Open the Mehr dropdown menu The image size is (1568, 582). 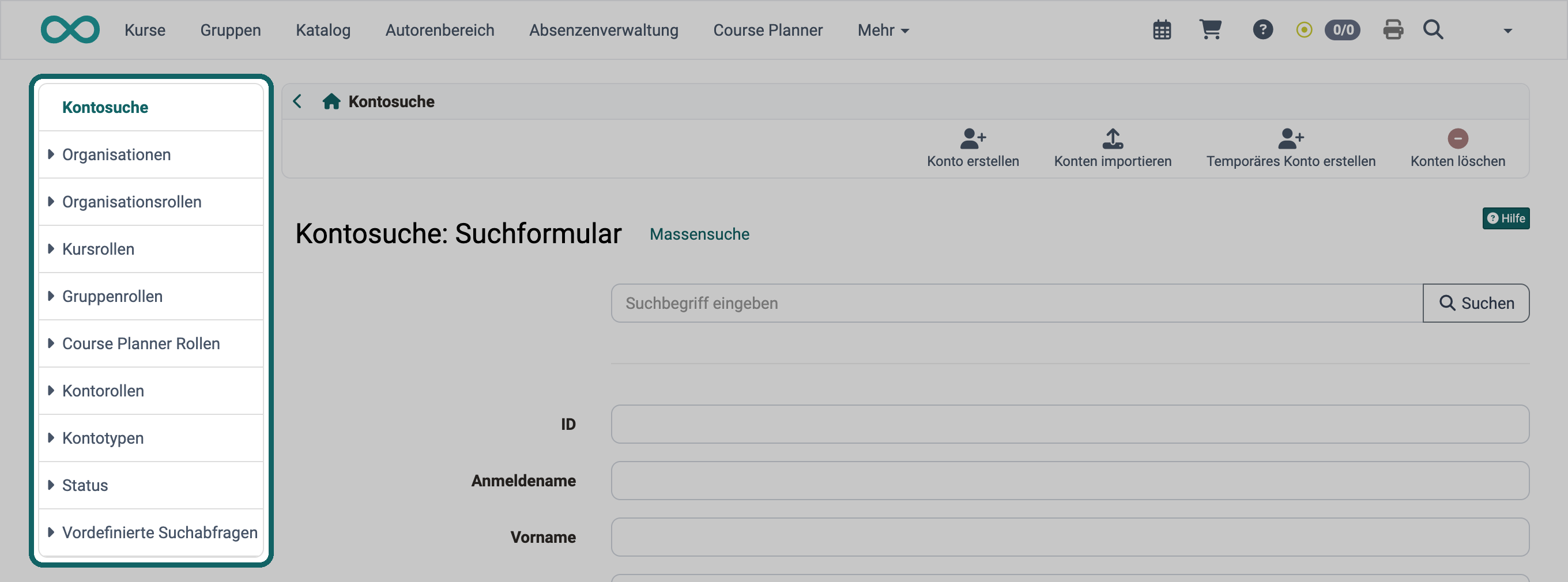coord(883,31)
